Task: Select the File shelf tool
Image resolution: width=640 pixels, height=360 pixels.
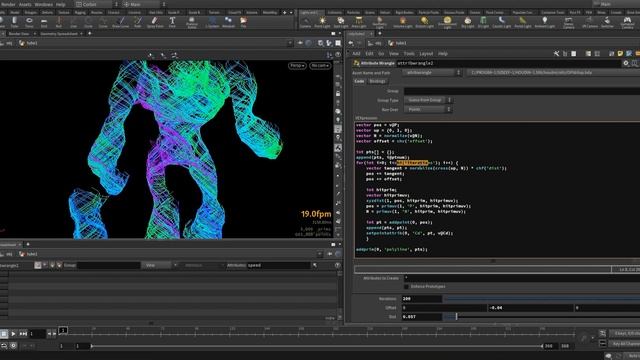Action: (243, 22)
